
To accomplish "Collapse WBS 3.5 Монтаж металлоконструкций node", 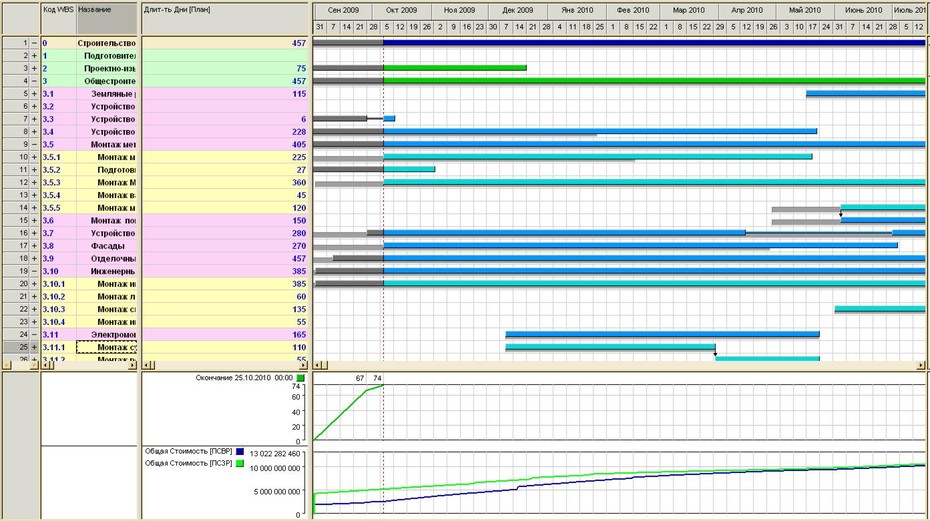I will point(34,144).
